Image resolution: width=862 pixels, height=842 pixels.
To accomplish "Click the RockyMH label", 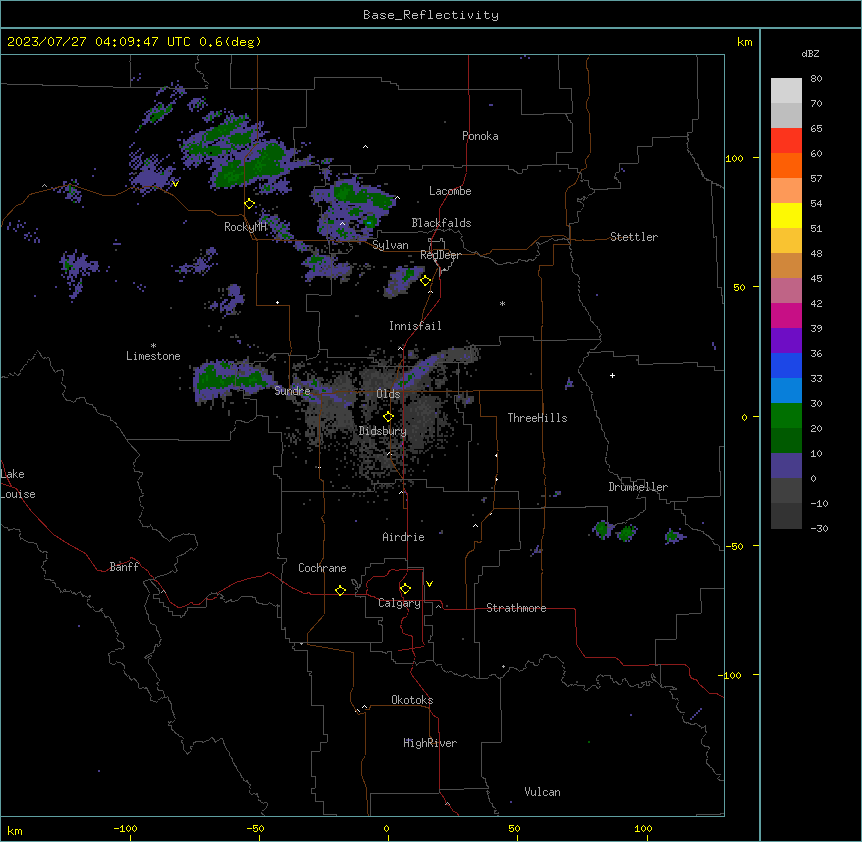I will tap(245, 227).
